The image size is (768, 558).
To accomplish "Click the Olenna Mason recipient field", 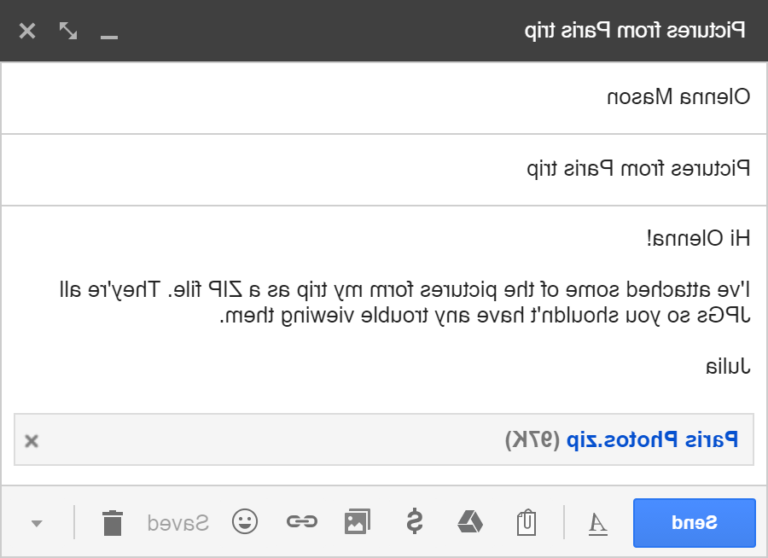I will tap(384, 97).
